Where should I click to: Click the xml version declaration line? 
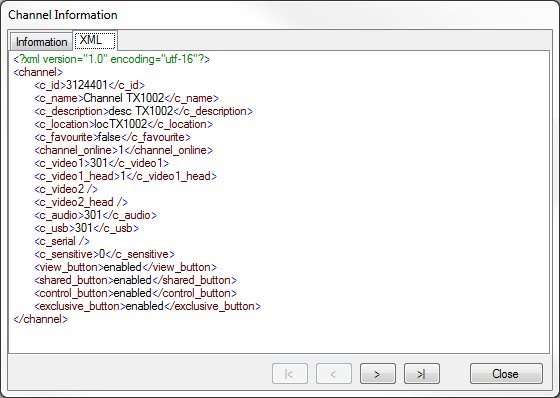[111, 59]
